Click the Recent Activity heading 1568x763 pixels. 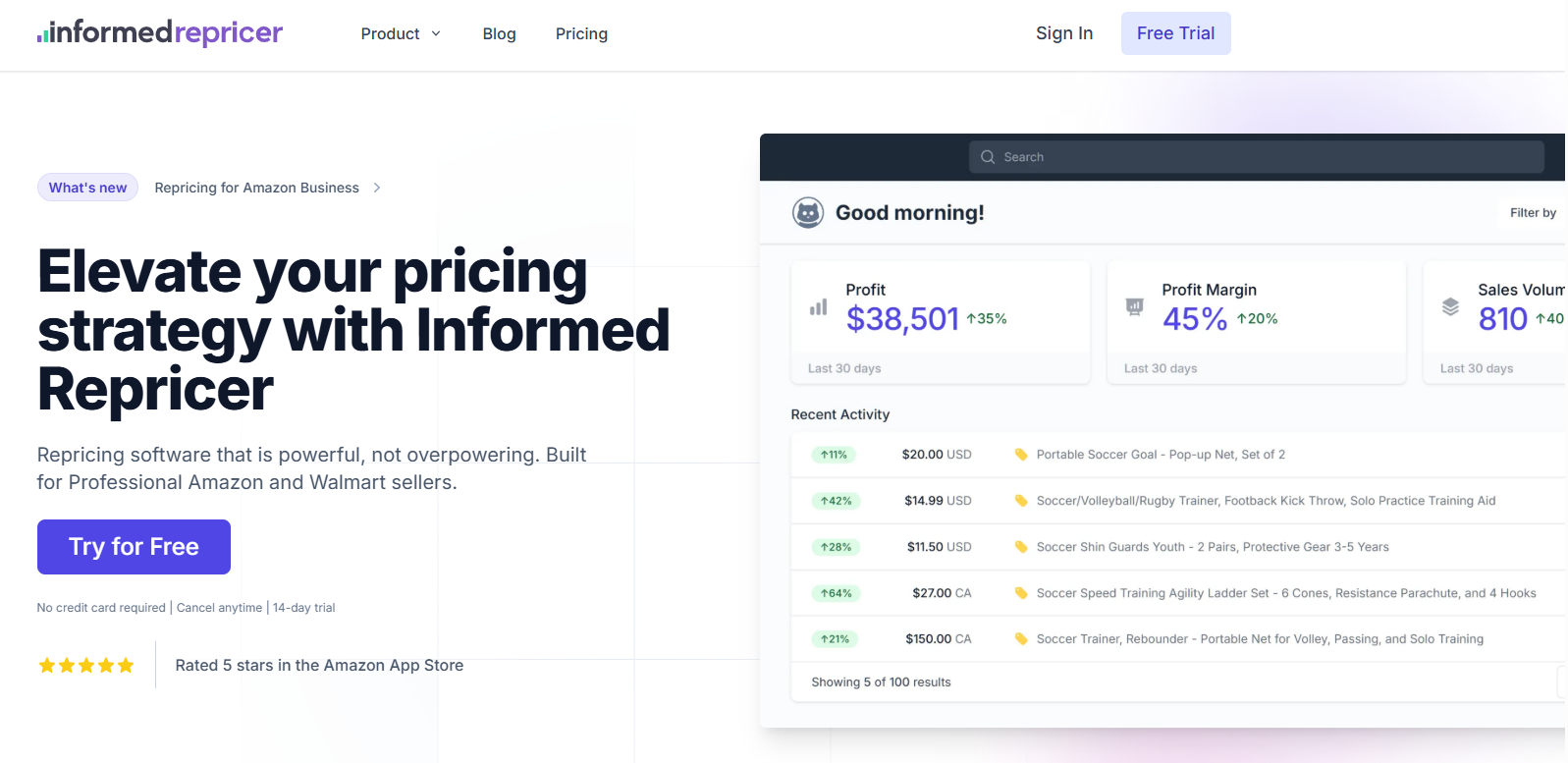[x=840, y=414]
